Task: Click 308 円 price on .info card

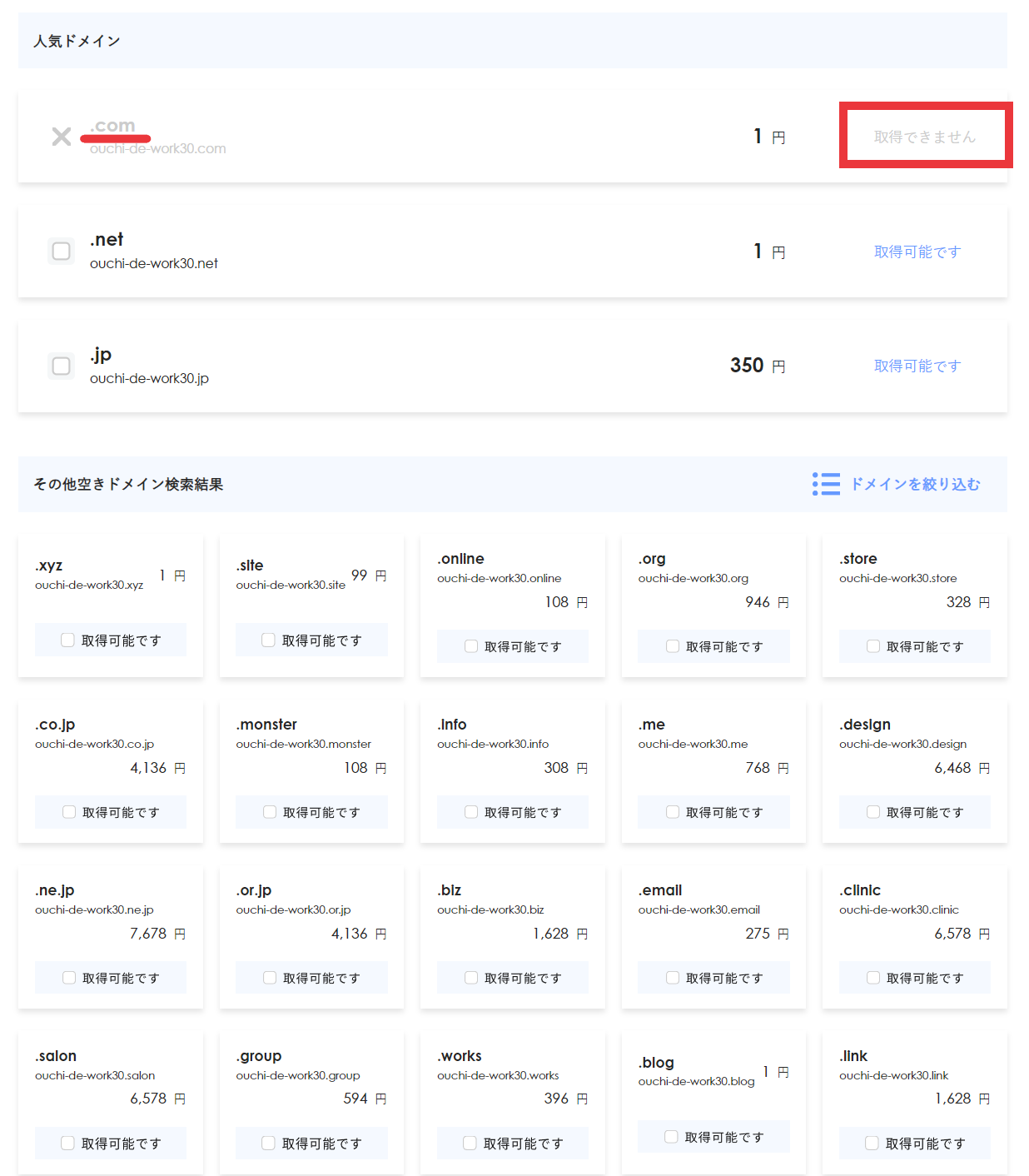Action: click(x=566, y=768)
